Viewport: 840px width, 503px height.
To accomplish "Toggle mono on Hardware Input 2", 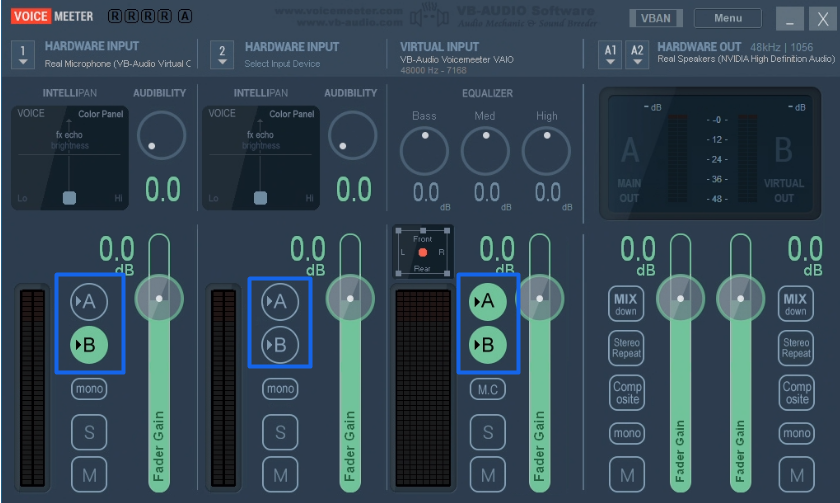I will tap(280, 389).
